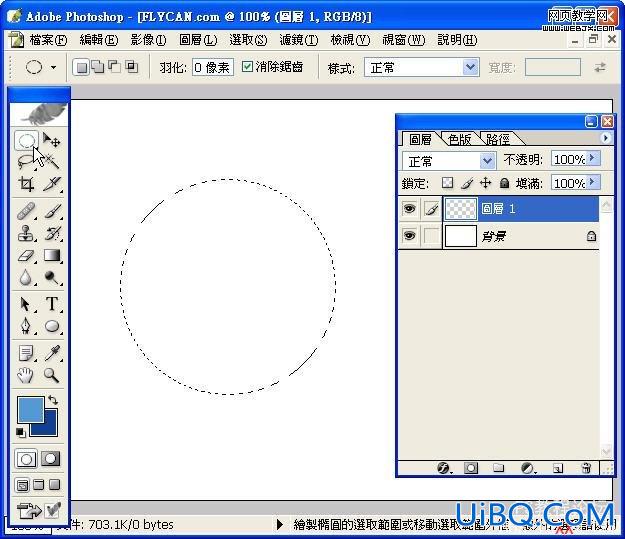Open the fill slider arrow
The image size is (625, 539).
tap(592, 182)
